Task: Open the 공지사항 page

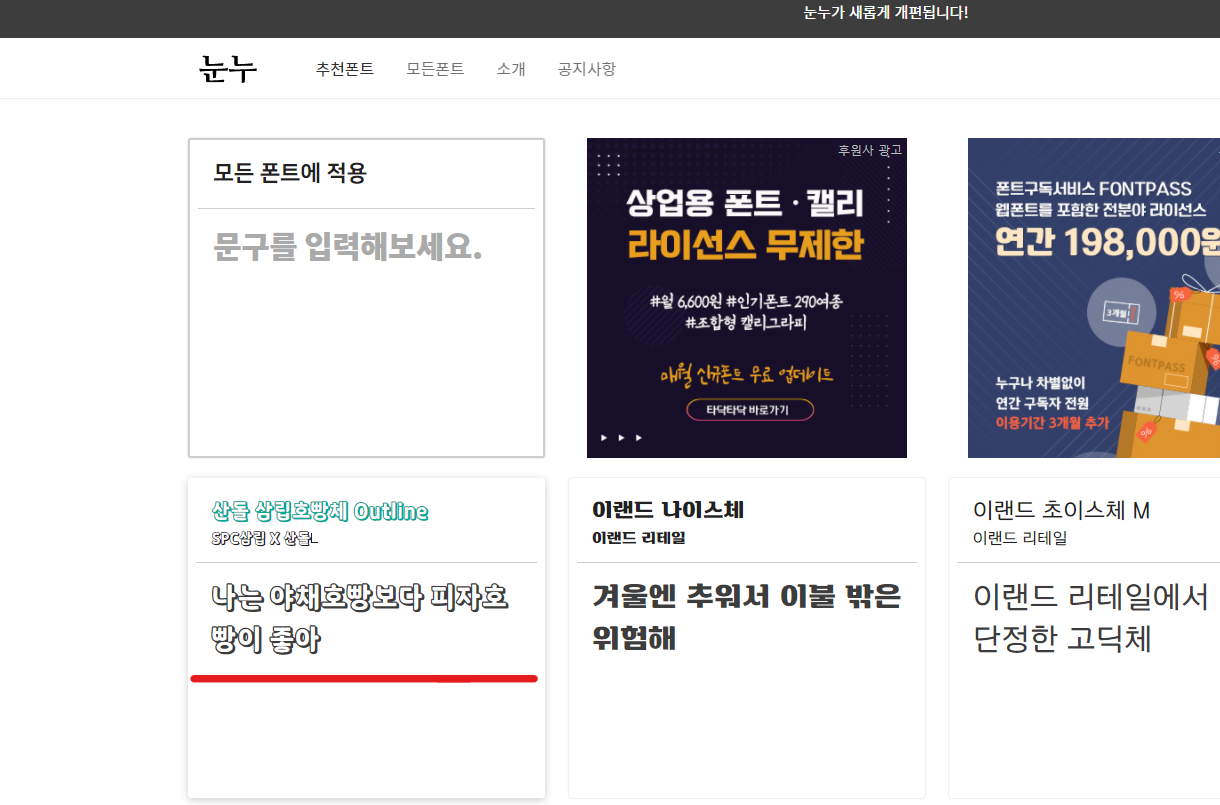Action: 587,69
